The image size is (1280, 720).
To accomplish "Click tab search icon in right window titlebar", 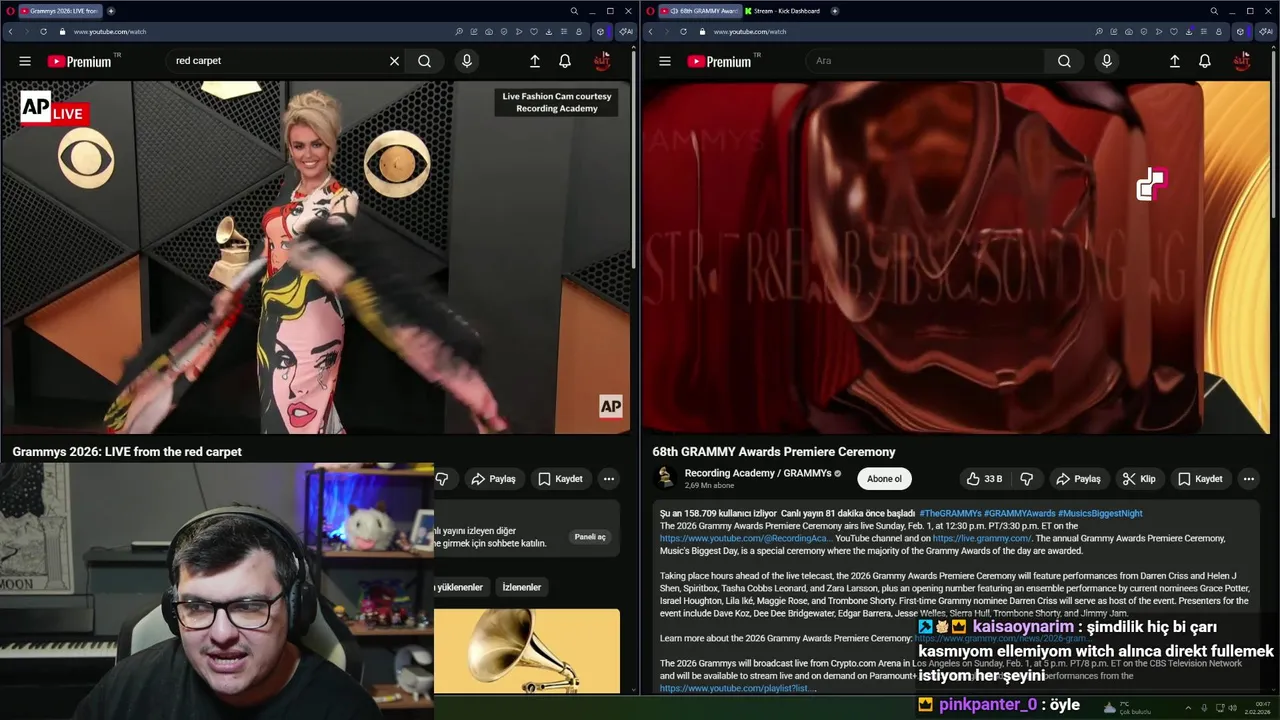I will click(1214, 11).
